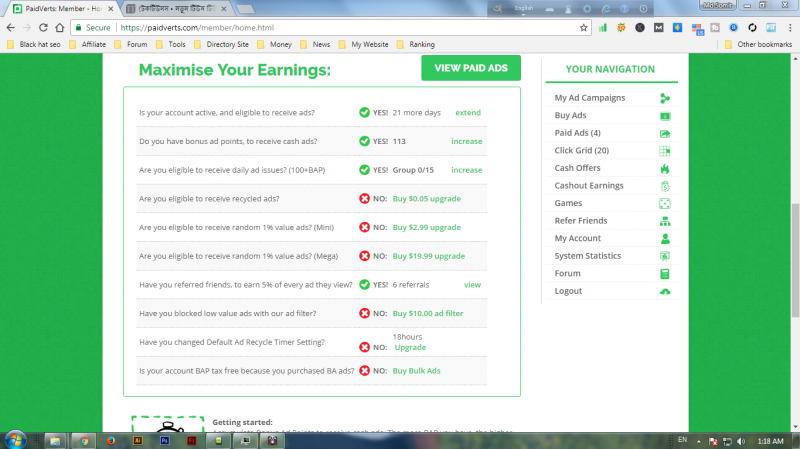This screenshot has width=800, height=449.
Task: Open Refer Friends navigation link
Action: pyautogui.click(x=581, y=221)
